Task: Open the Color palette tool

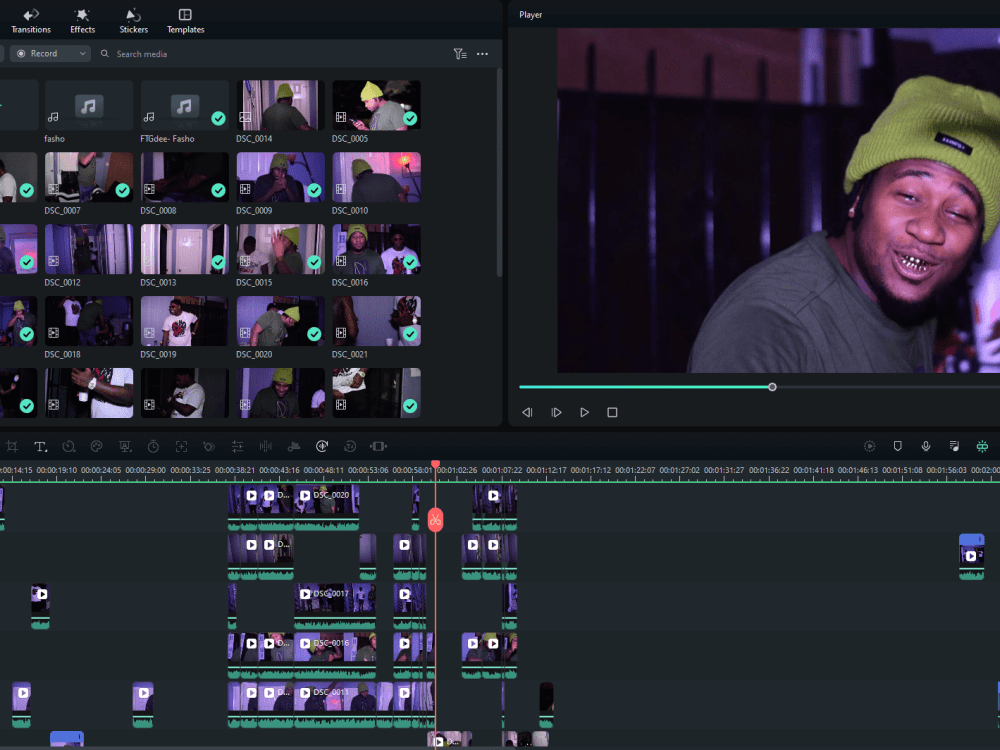Action: pos(96,446)
